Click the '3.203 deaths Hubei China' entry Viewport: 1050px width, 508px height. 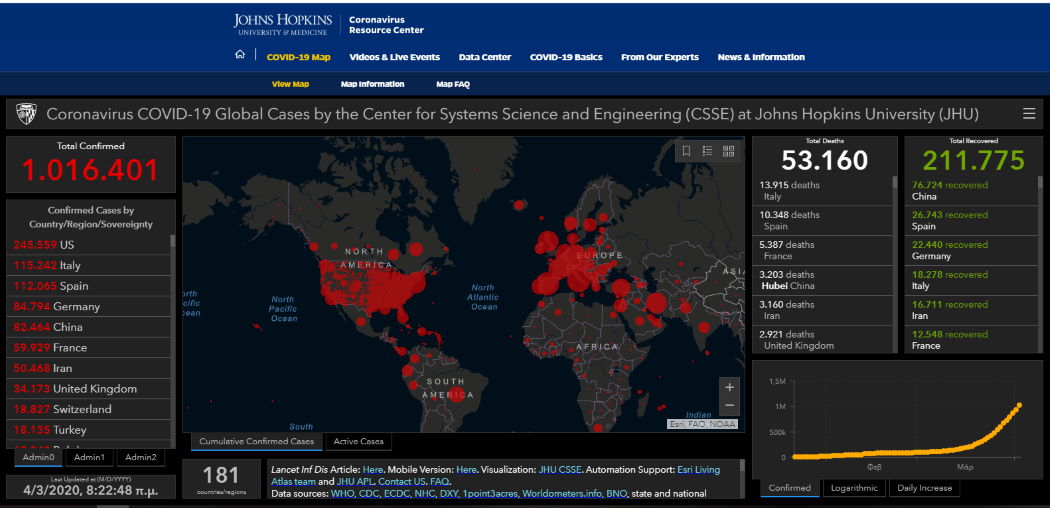[823, 280]
